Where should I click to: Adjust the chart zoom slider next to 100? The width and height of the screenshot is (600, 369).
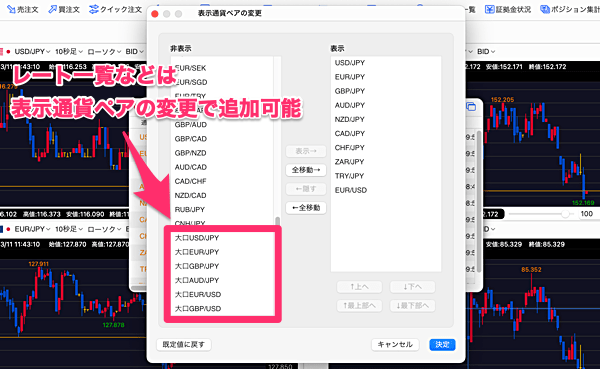pyautogui.click(x=565, y=214)
